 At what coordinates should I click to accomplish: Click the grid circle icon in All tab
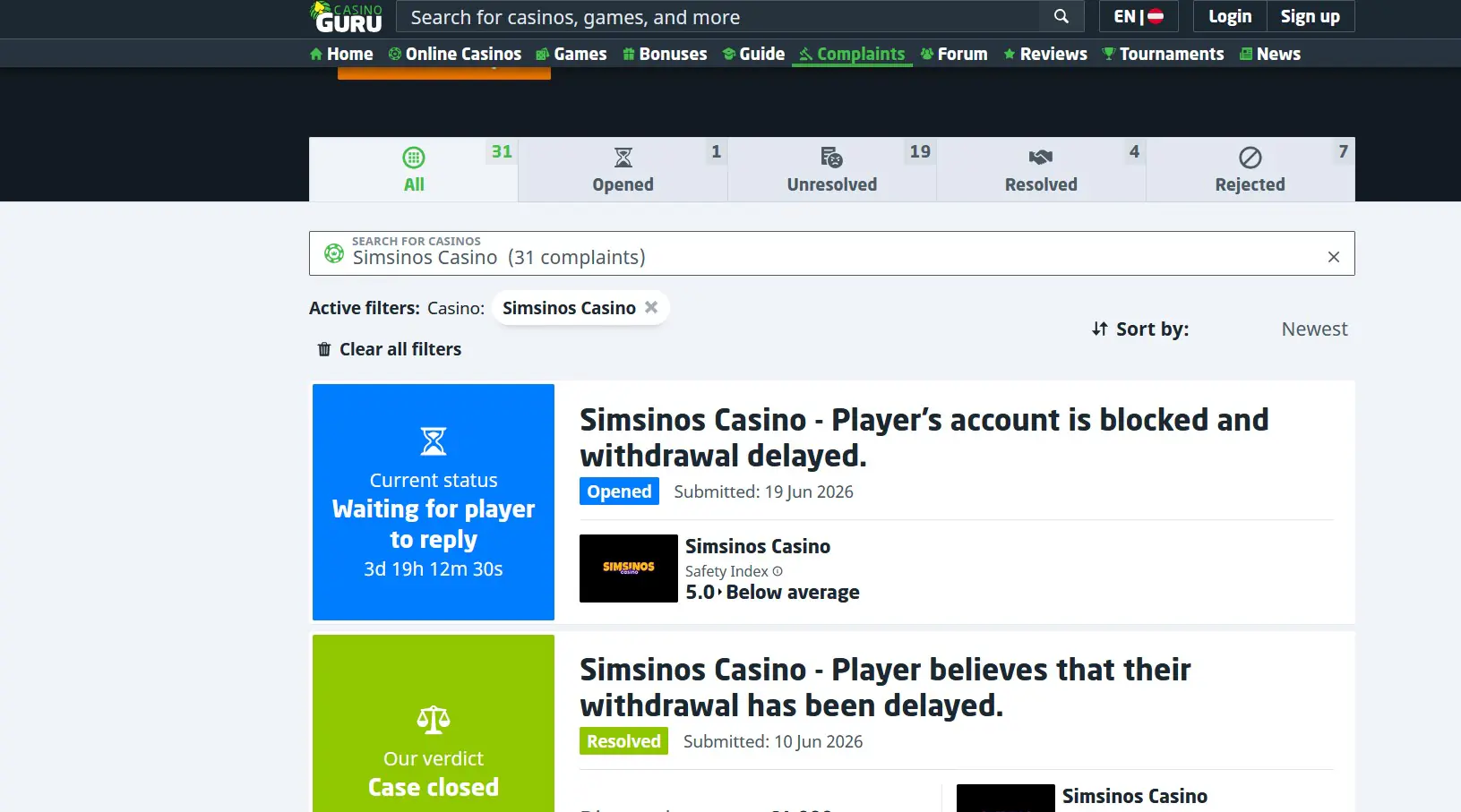pyautogui.click(x=414, y=158)
